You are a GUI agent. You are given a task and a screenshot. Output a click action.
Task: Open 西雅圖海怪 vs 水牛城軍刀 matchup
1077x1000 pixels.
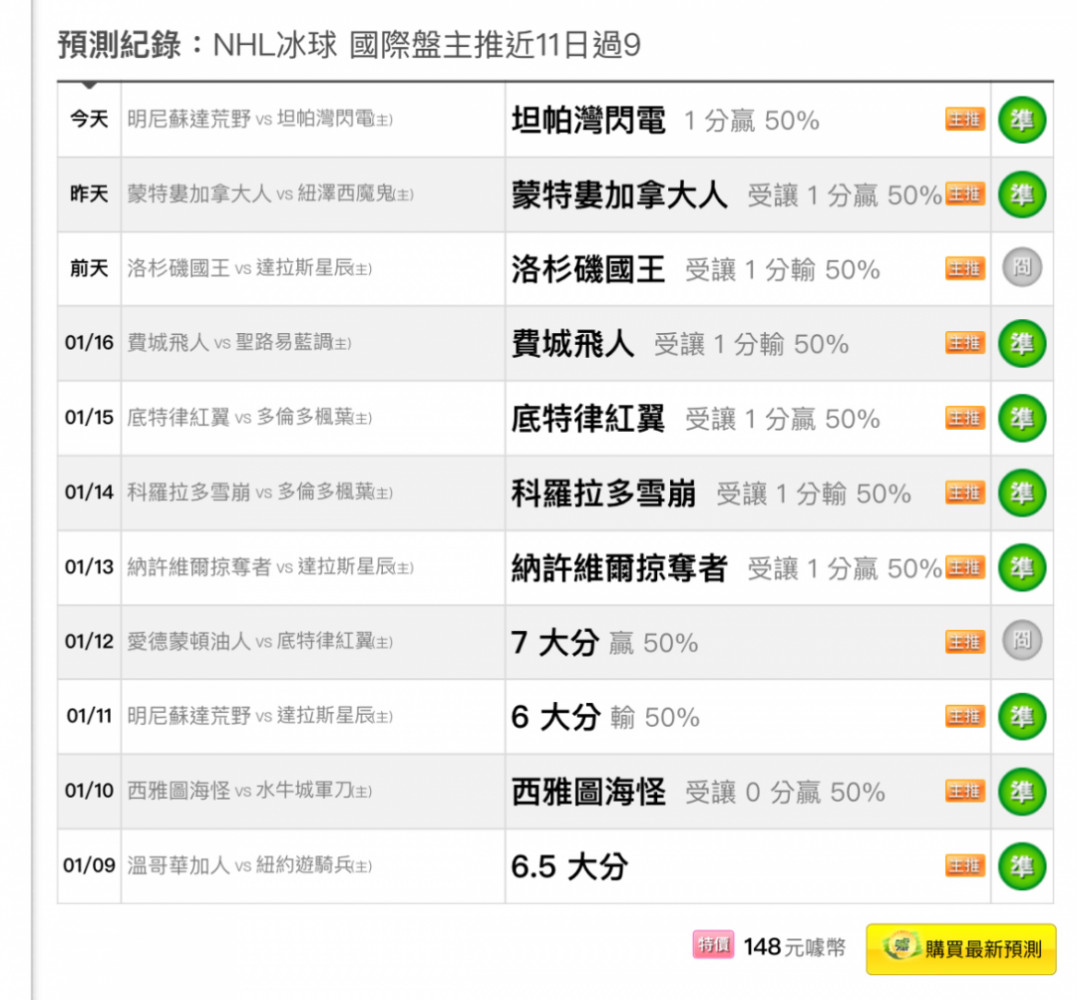[x=250, y=791]
